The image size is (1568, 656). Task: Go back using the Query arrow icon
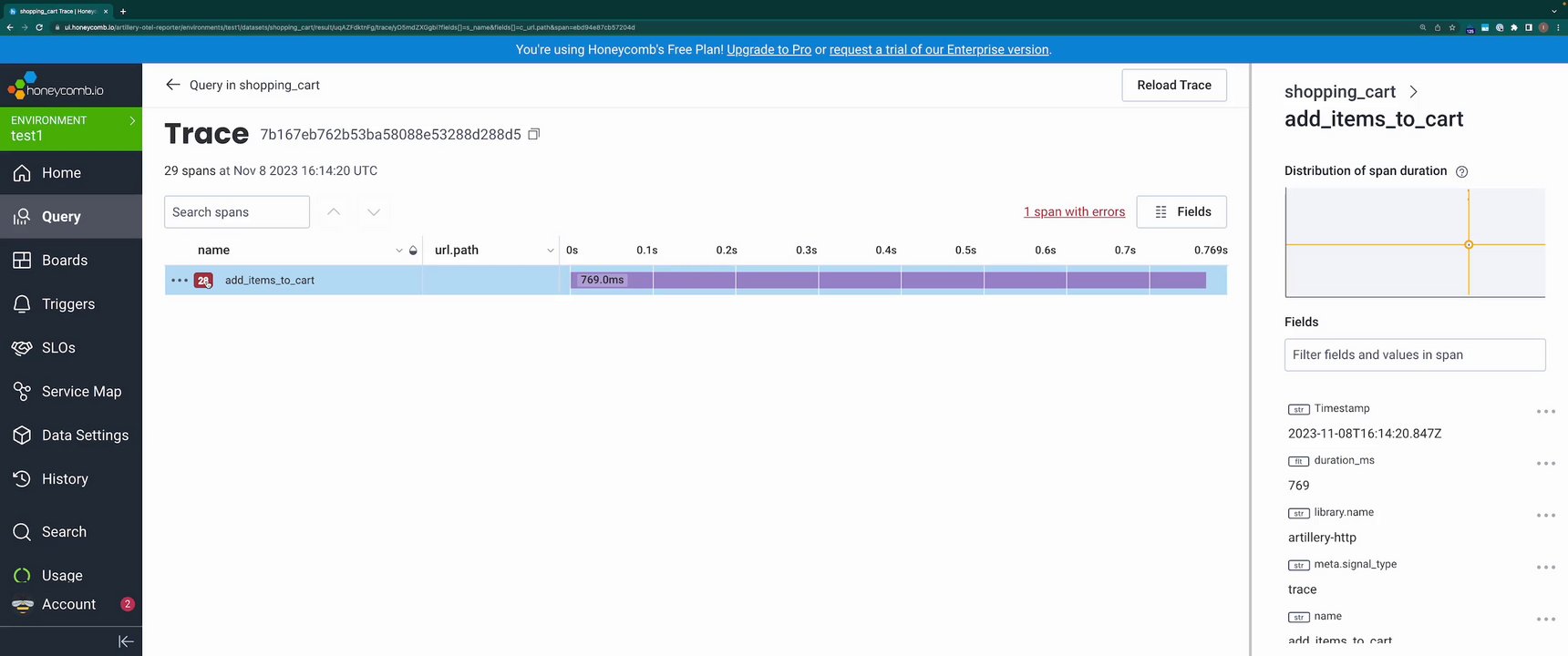click(172, 85)
